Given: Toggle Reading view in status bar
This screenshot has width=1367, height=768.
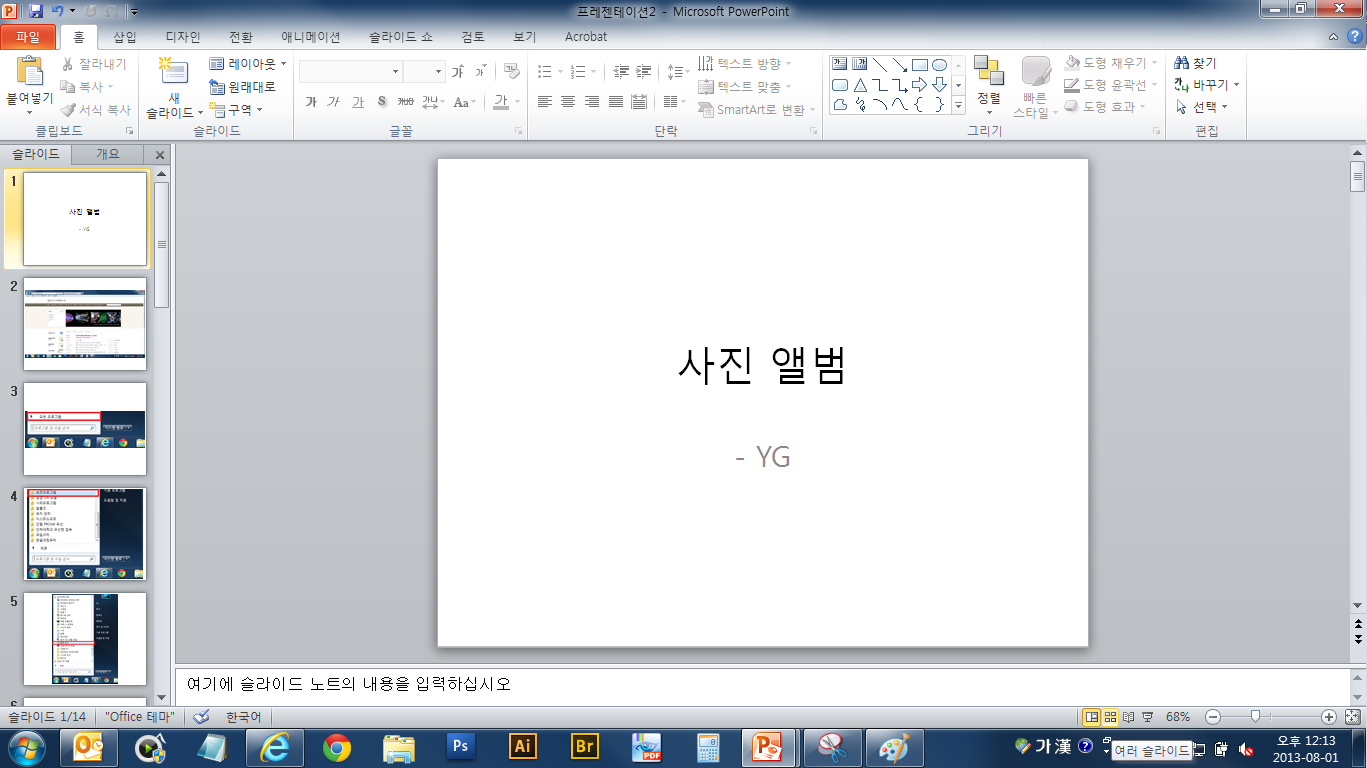Looking at the screenshot, I should [x=1129, y=717].
